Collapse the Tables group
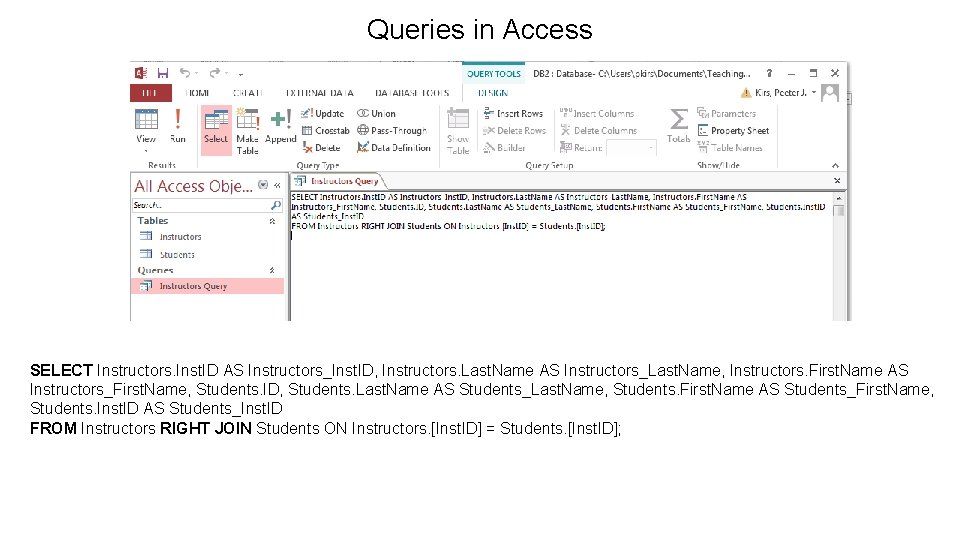Screen dimensions: 960x540 coord(272,221)
